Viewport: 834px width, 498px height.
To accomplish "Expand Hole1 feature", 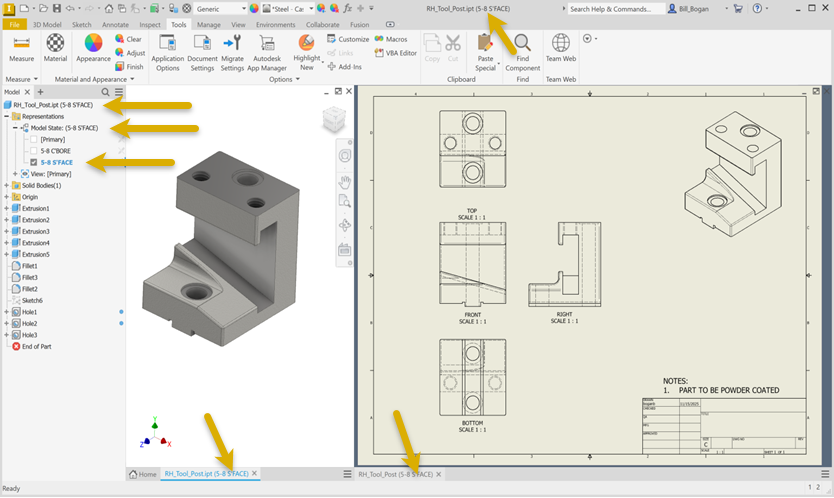I will pyautogui.click(x=6, y=312).
